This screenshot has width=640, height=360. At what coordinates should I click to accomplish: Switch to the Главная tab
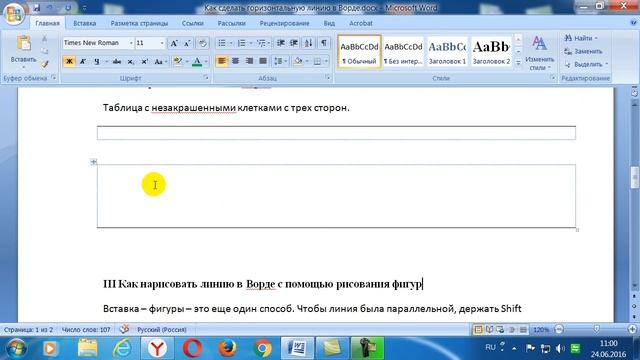coord(47,23)
